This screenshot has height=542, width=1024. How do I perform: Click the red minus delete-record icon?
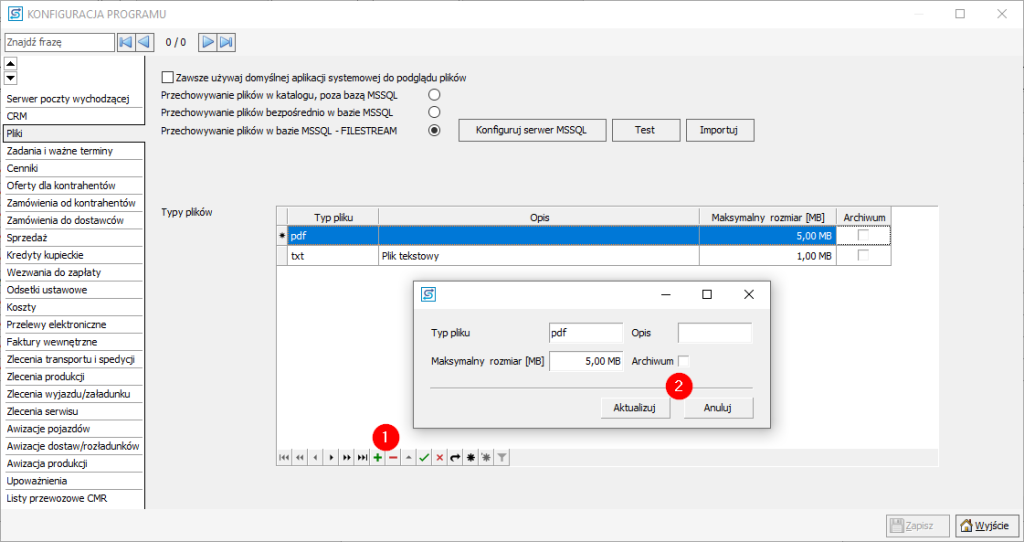click(x=393, y=457)
